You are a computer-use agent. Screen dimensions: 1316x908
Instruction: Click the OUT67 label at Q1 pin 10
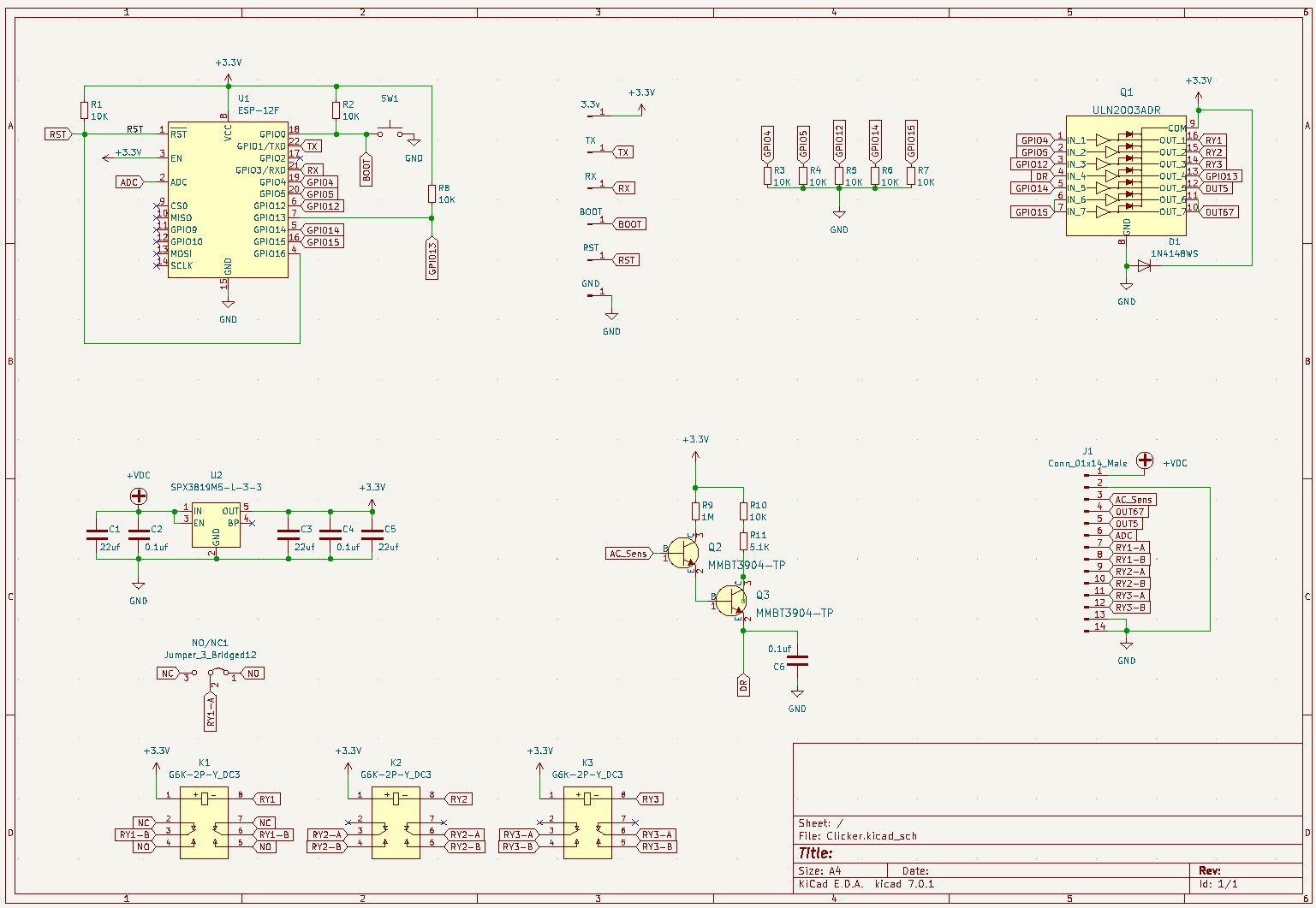[x=1219, y=212]
